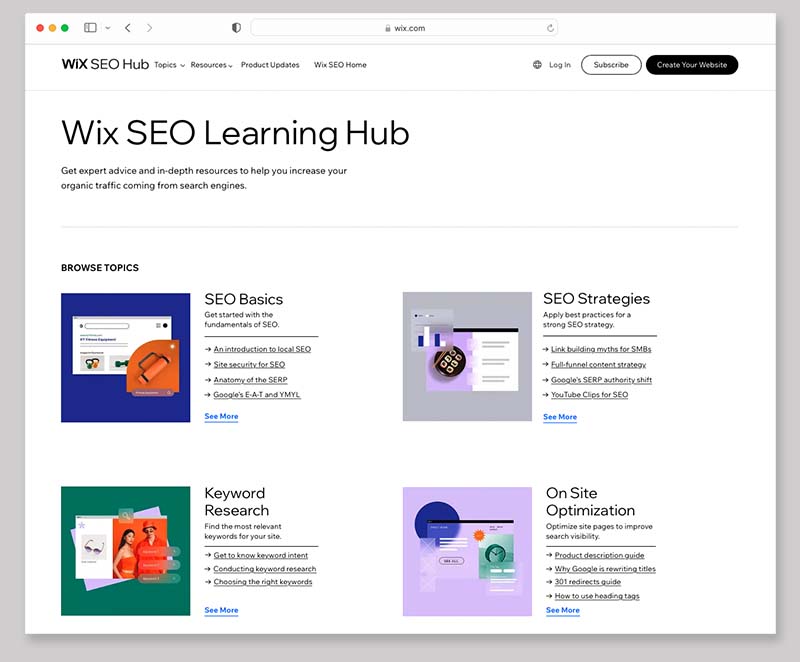
Task: Open How to use heading tags
Action: click(x=597, y=596)
